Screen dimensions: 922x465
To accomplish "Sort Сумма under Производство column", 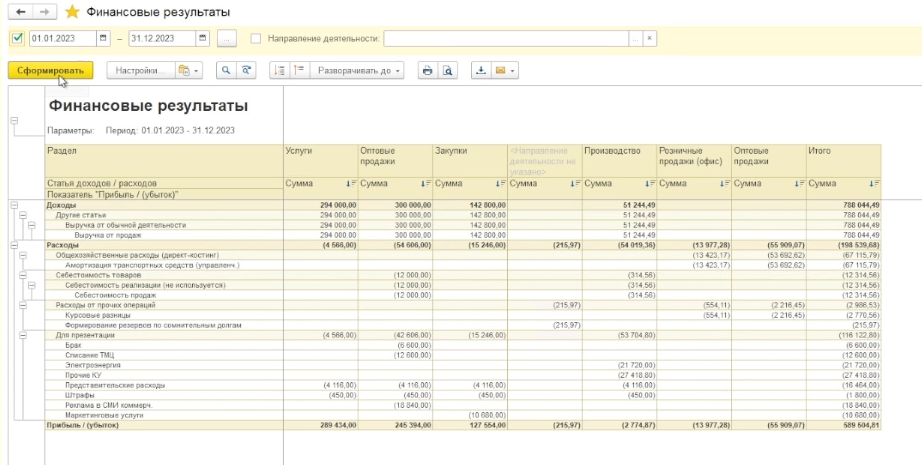I will tap(650, 183).
